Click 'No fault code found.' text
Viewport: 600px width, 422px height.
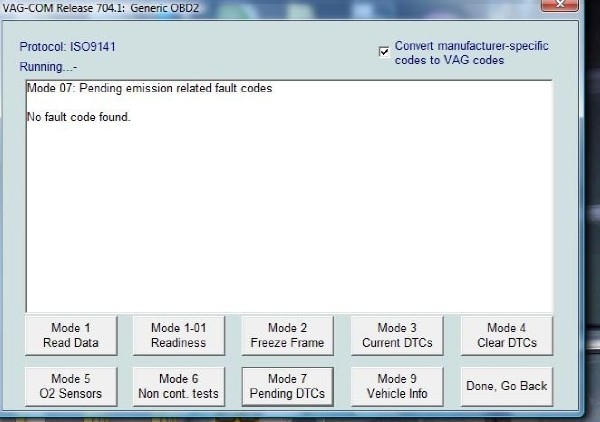tap(79, 117)
